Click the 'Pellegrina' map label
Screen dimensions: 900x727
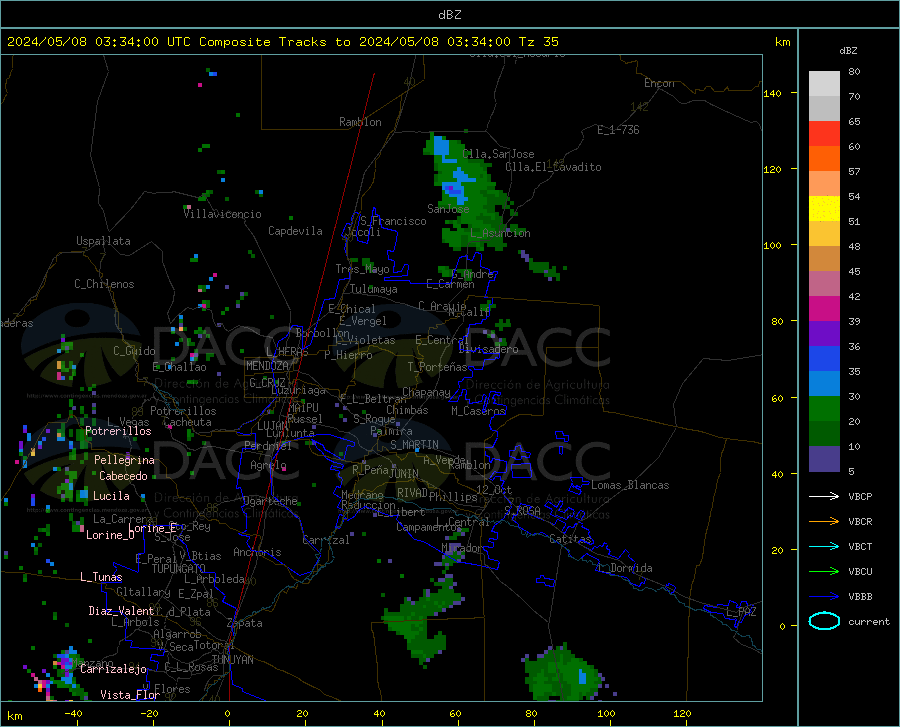pyautogui.click(x=125, y=460)
